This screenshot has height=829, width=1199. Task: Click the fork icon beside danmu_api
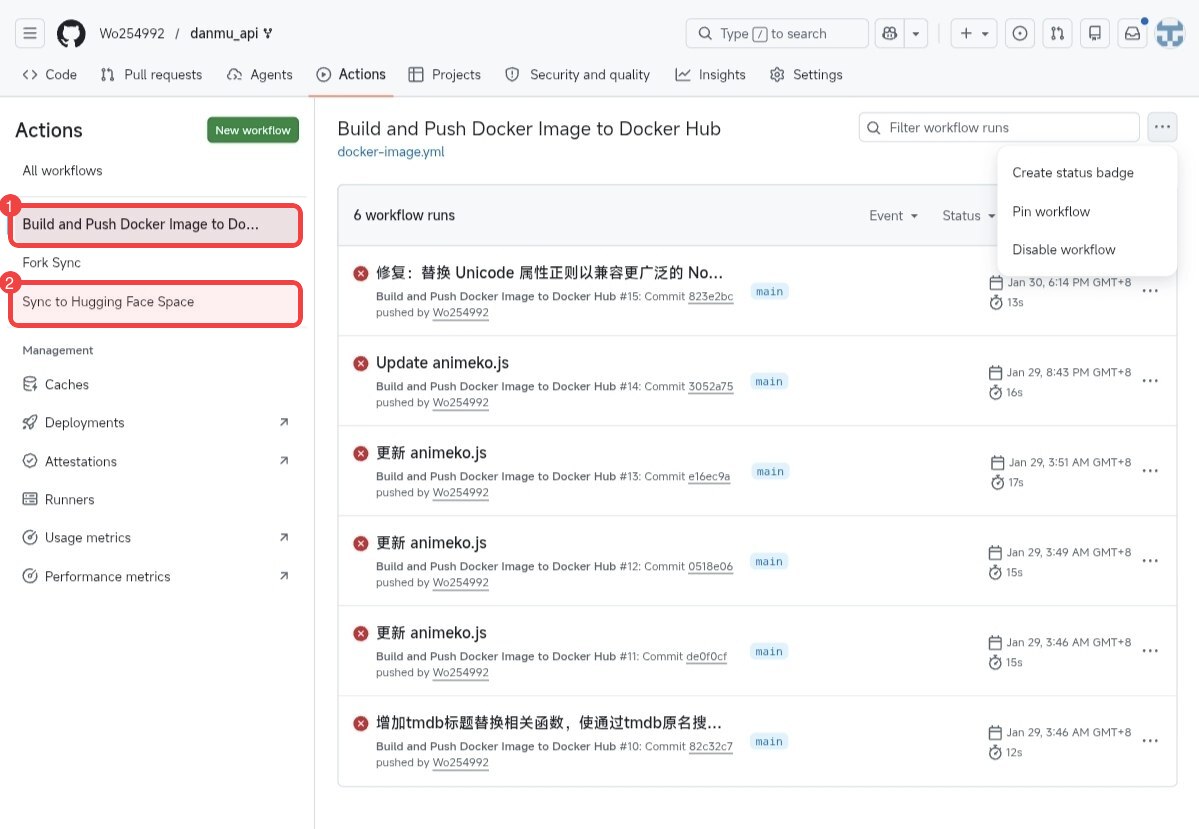(x=268, y=33)
